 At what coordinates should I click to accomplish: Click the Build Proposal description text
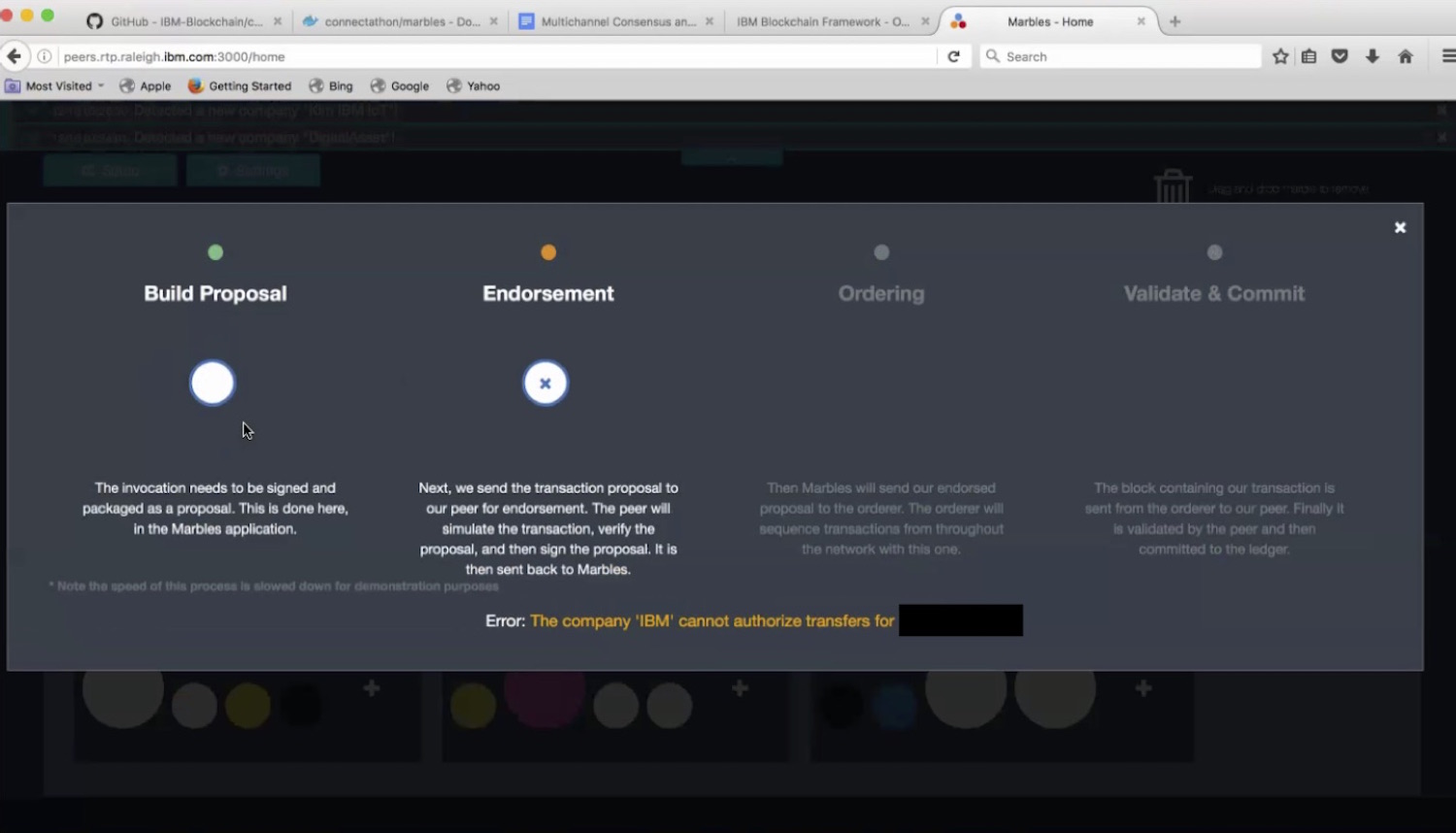(215, 508)
